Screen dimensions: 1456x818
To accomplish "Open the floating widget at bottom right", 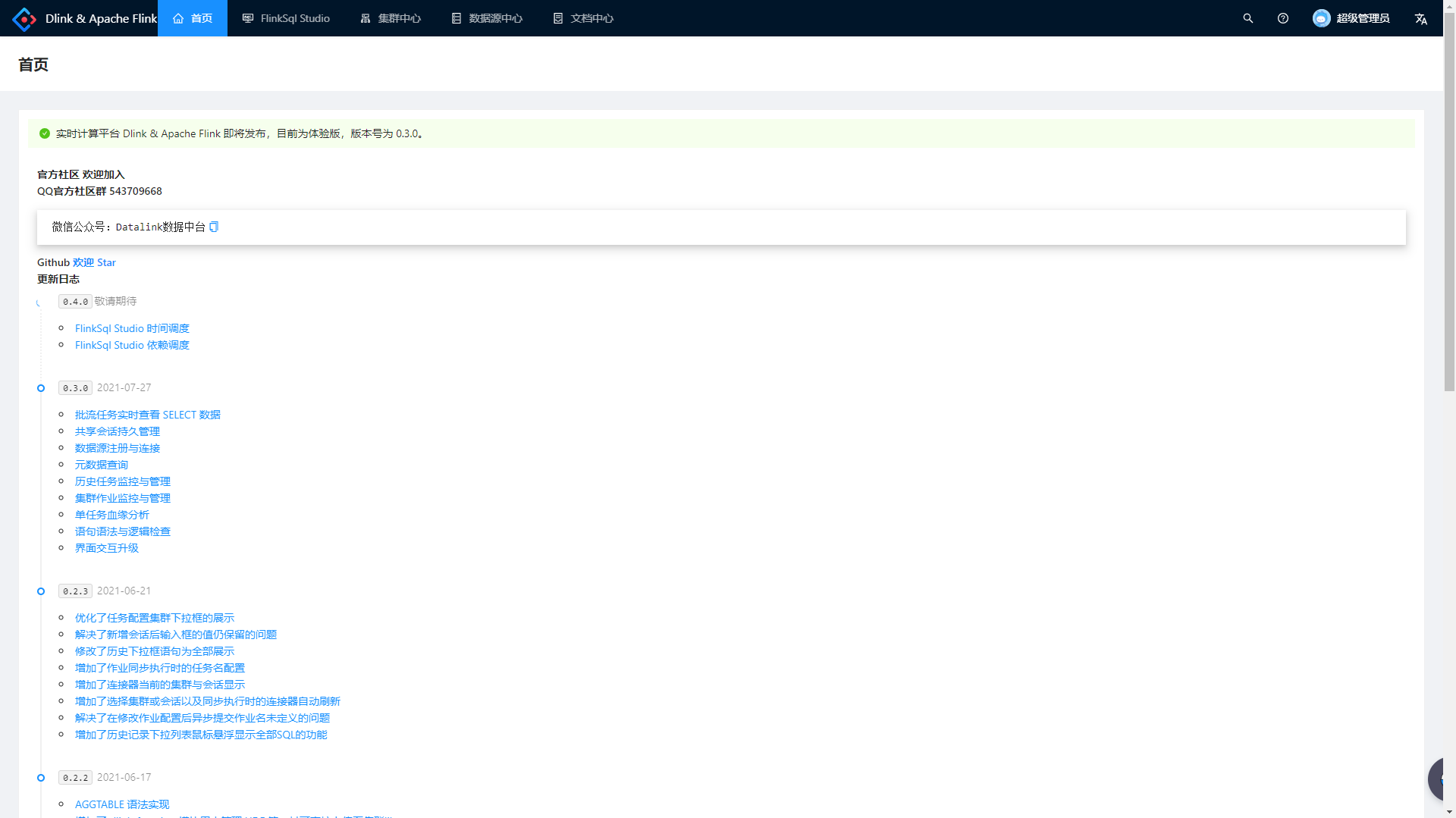I will tap(1437, 779).
